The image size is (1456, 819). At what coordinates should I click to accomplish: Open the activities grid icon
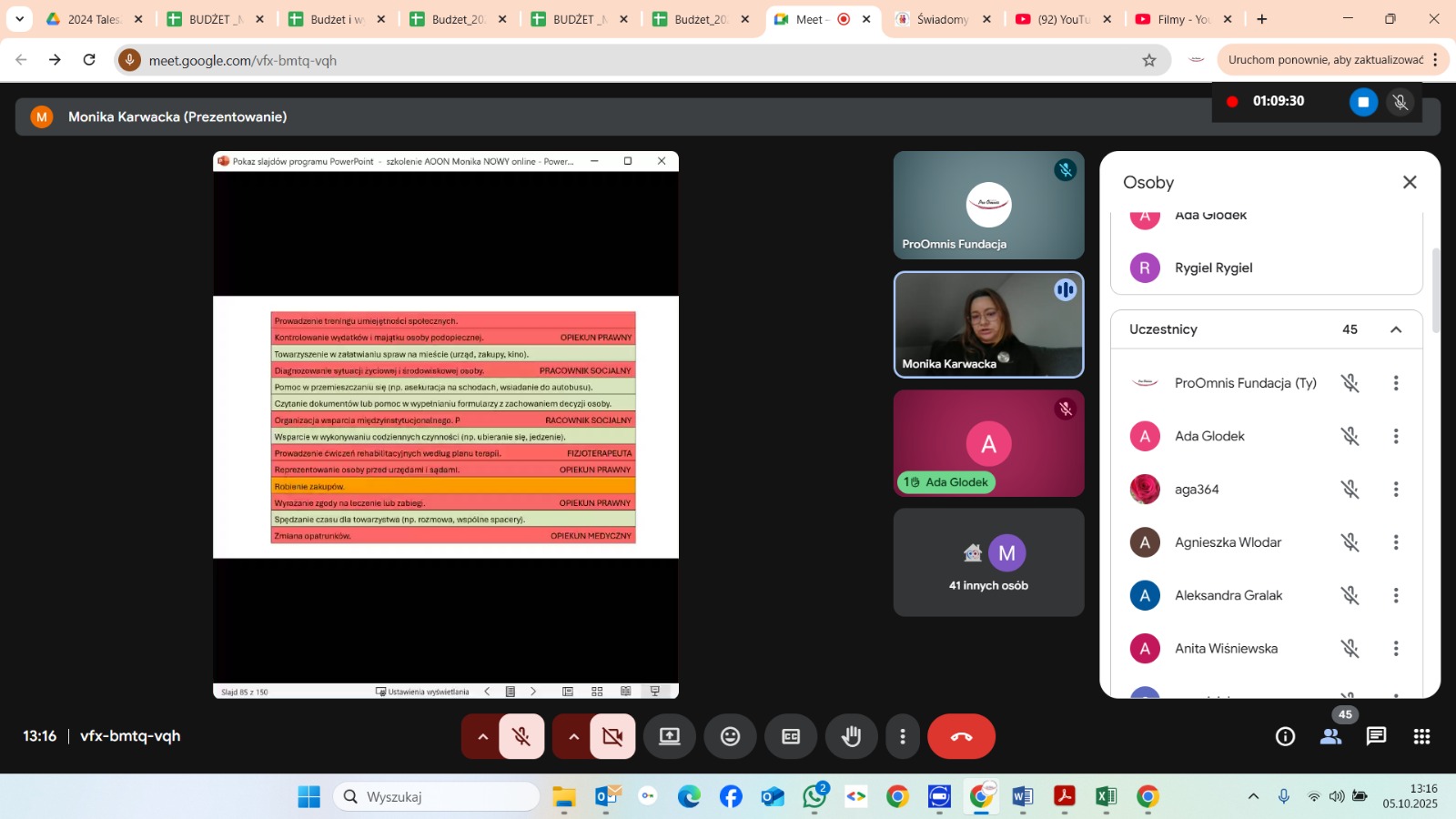click(x=1421, y=736)
